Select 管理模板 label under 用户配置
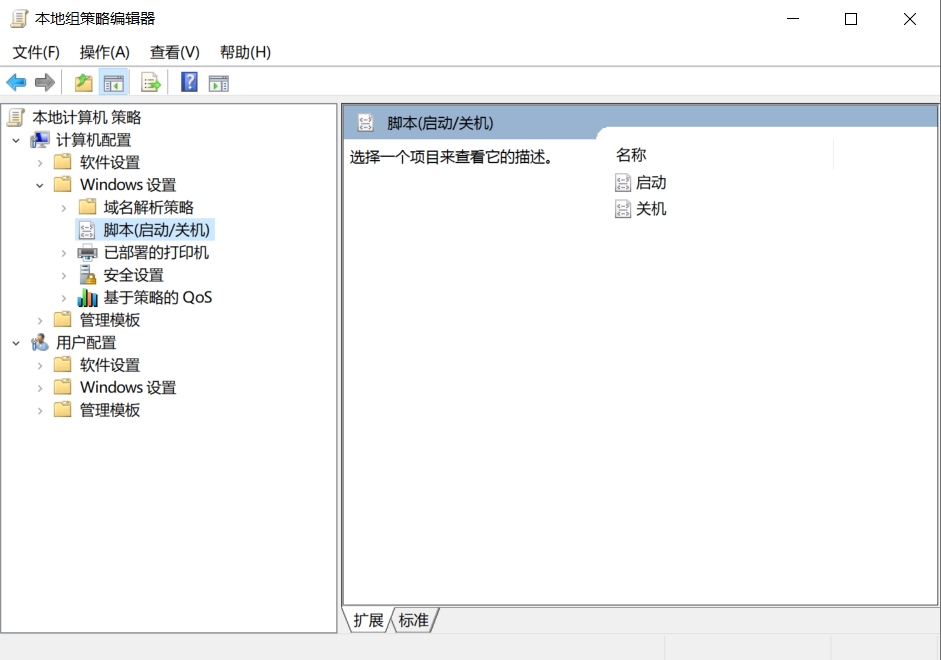Screen dimensions: 941x660 click(x=110, y=410)
